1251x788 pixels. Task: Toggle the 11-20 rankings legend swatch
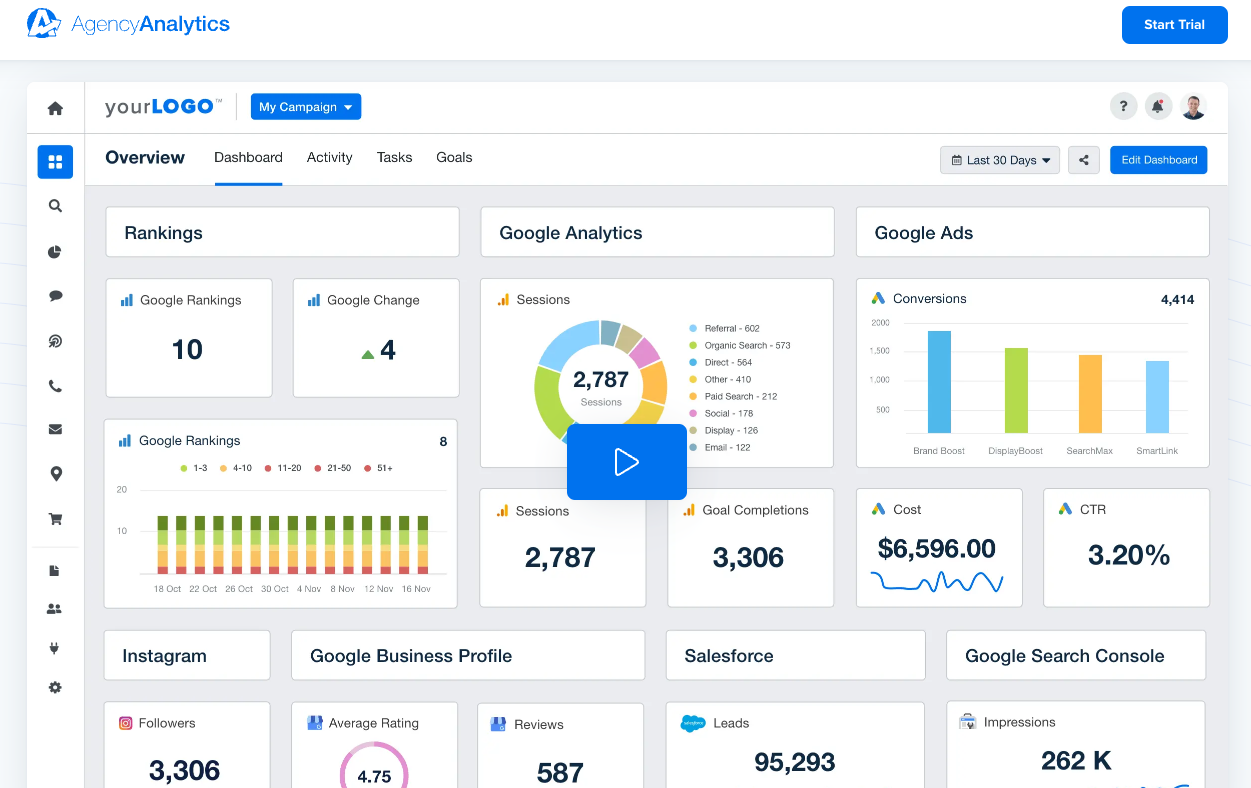tap(269, 468)
